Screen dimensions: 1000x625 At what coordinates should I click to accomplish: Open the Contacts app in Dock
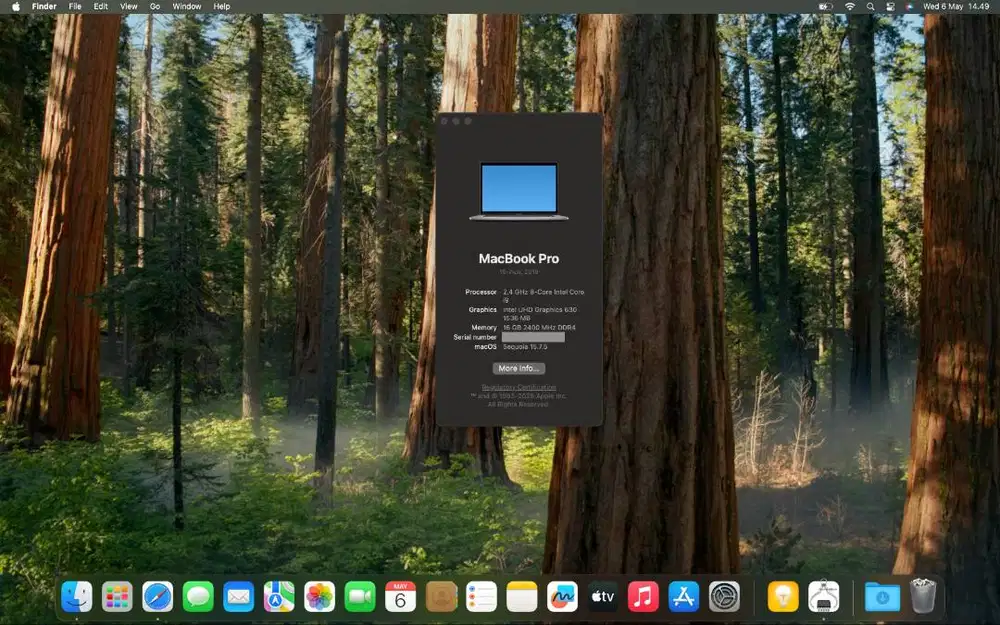point(441,597)
